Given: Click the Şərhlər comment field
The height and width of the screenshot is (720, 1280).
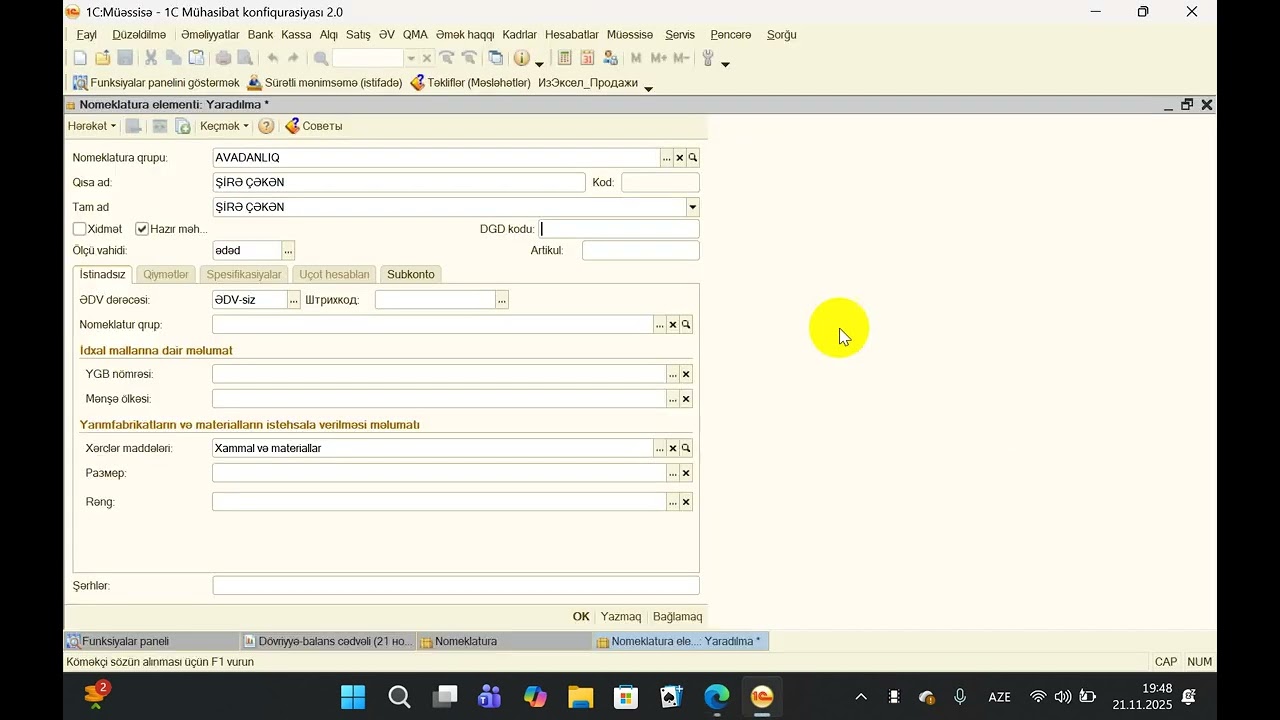Looking at the screenshot, I should (456, 586).
